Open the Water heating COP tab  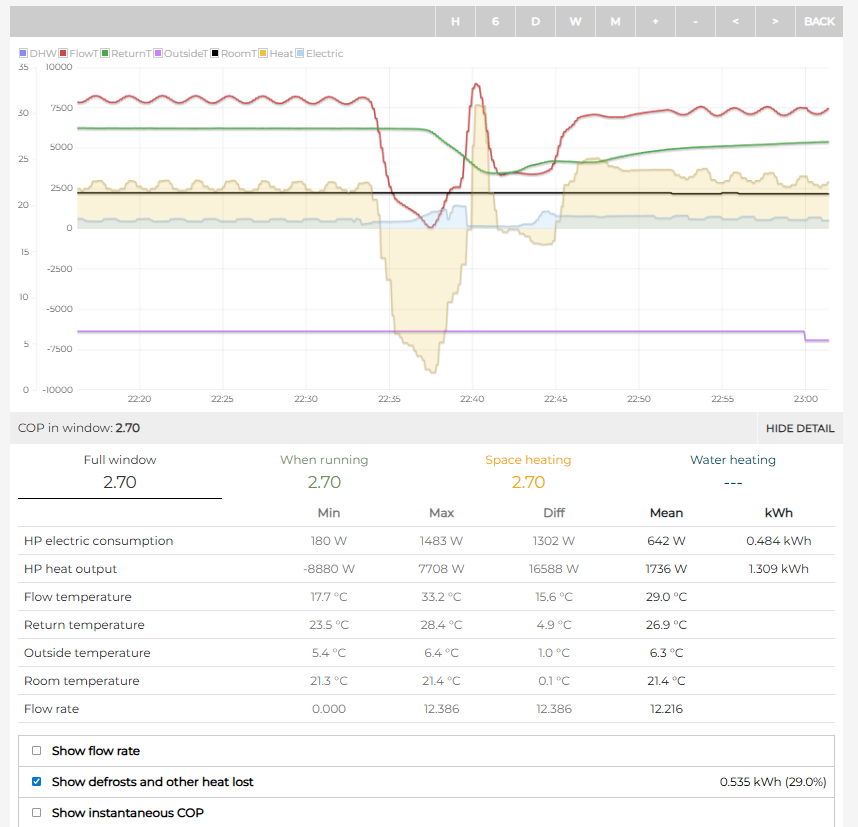(x=732, y=472)
